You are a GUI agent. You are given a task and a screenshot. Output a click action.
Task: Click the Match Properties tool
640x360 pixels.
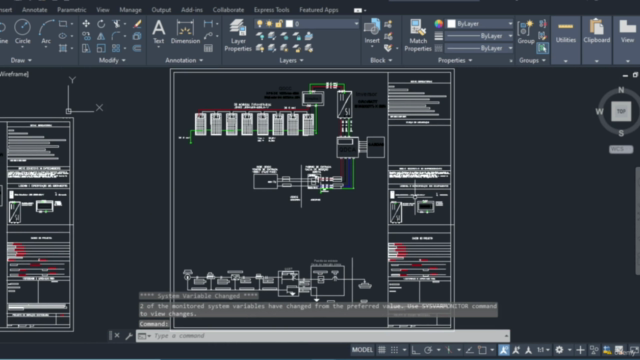[418, 35]
